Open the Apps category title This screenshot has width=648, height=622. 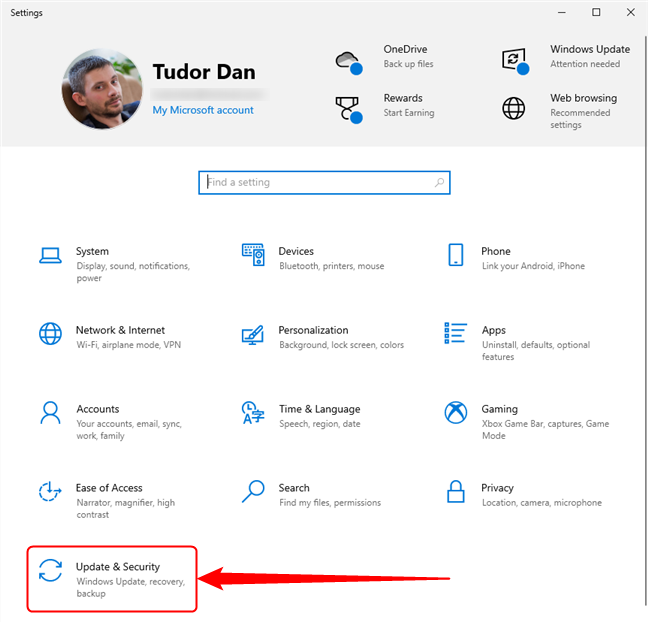pyautogui.click(x=494, y=330)
